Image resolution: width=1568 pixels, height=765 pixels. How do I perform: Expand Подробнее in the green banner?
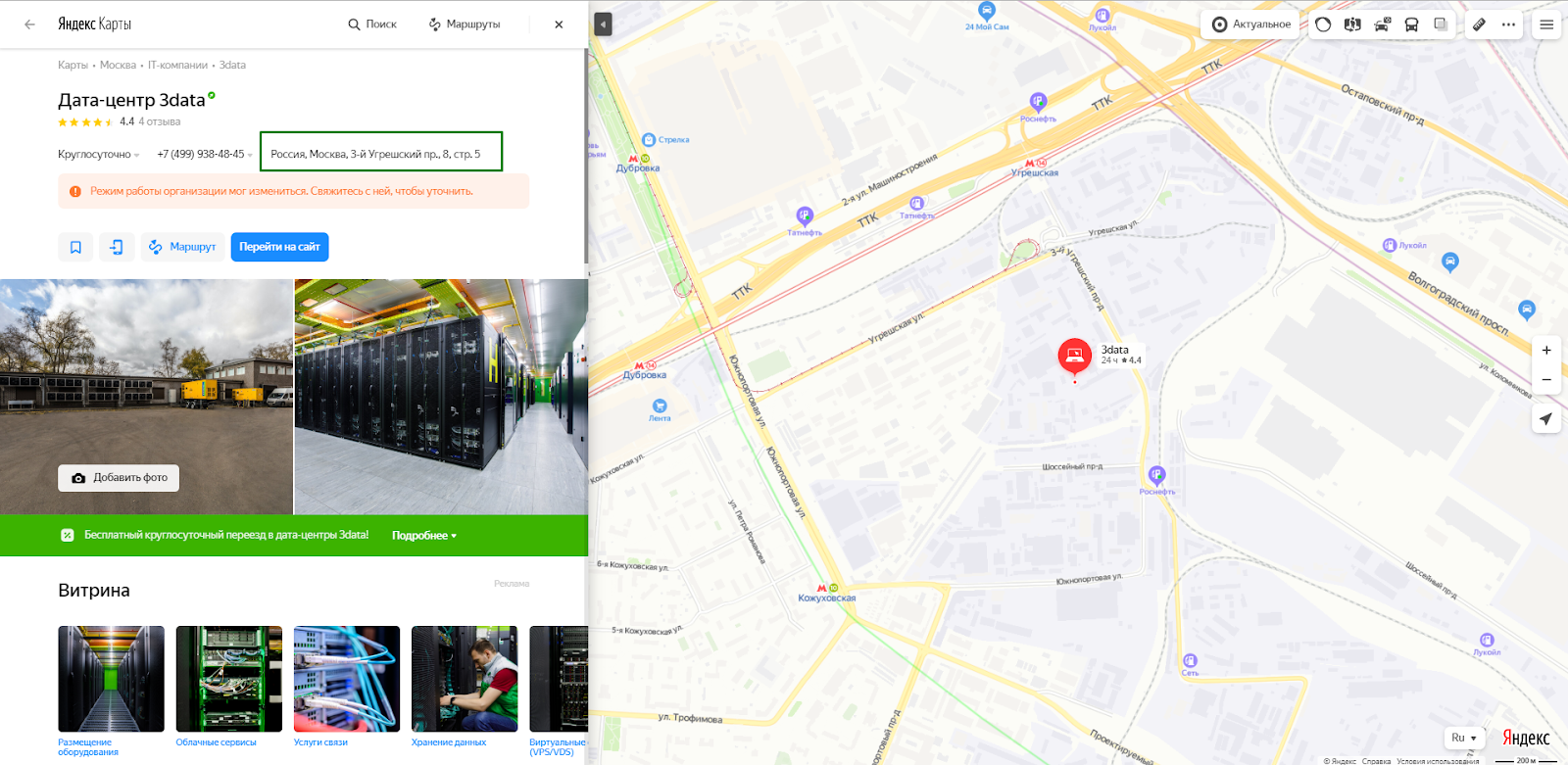[x=423, y=536]
